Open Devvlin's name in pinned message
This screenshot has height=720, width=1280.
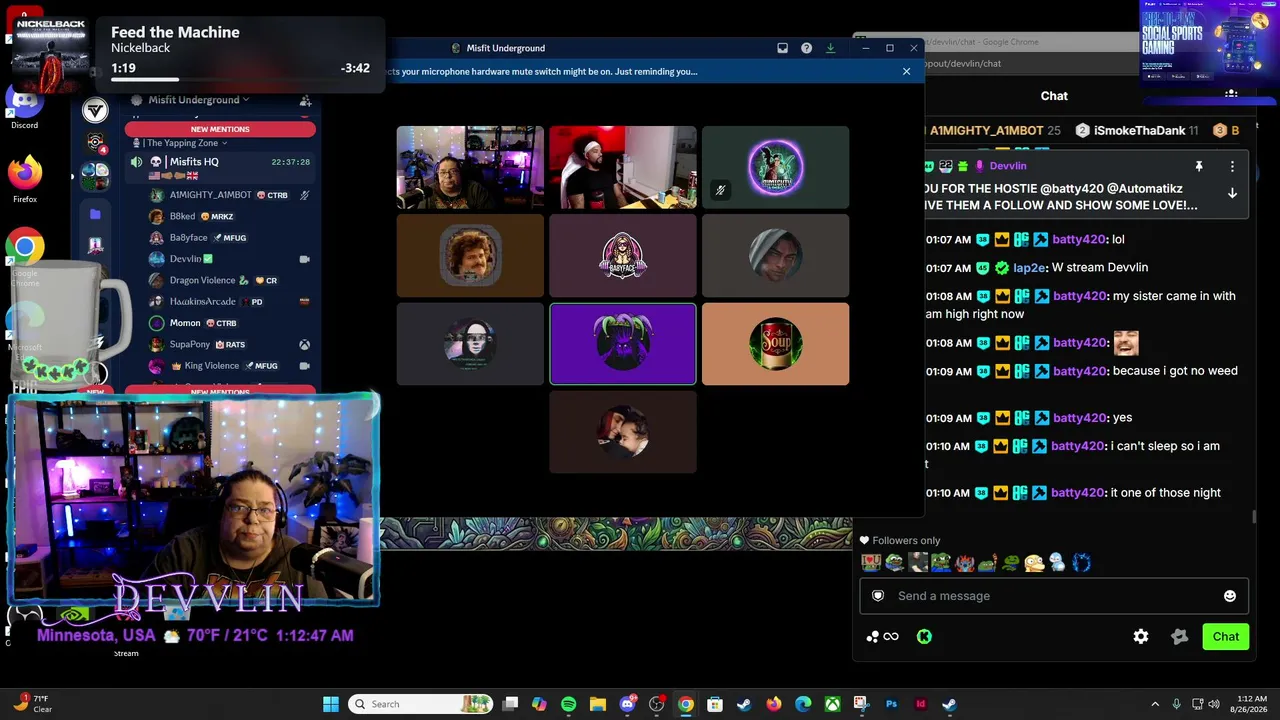click(x=1008, y=166)
